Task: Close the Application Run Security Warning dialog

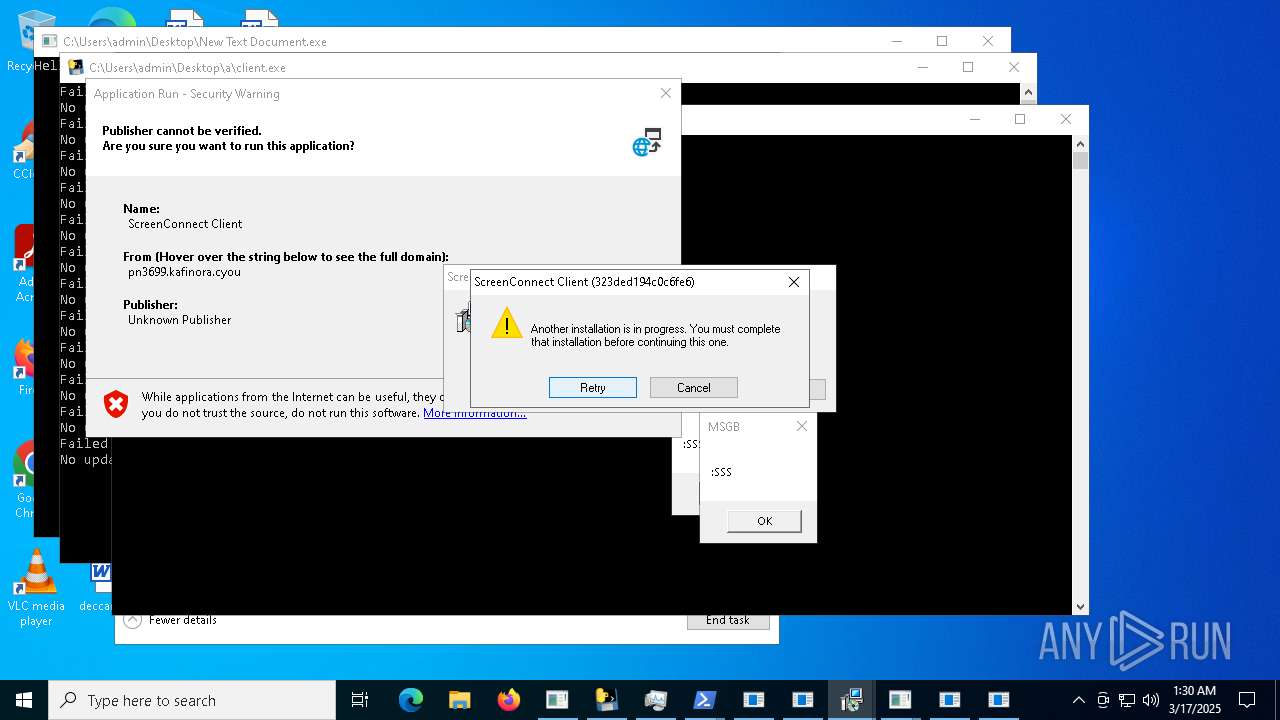Action: pos(666,93)
